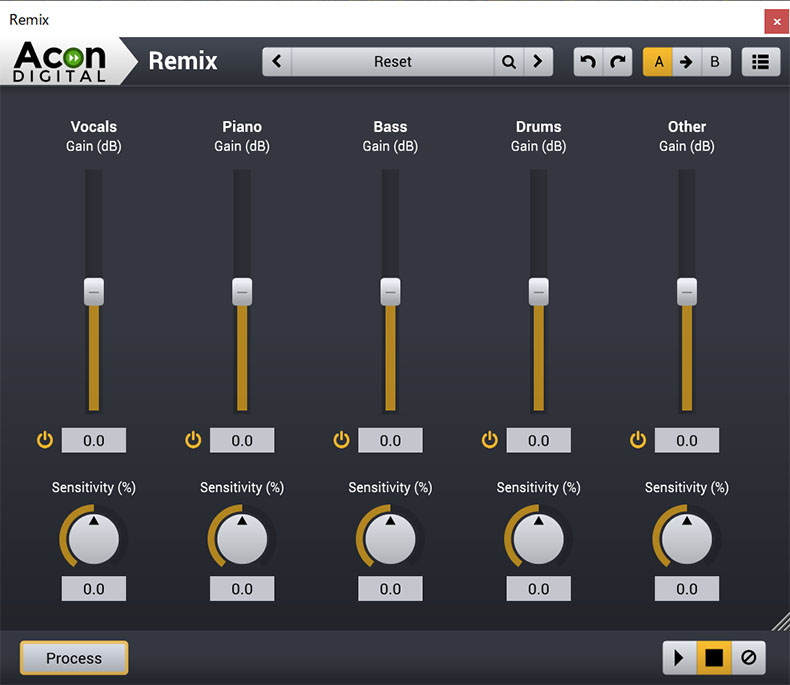Click the Bass sensitivity value field

390,588
